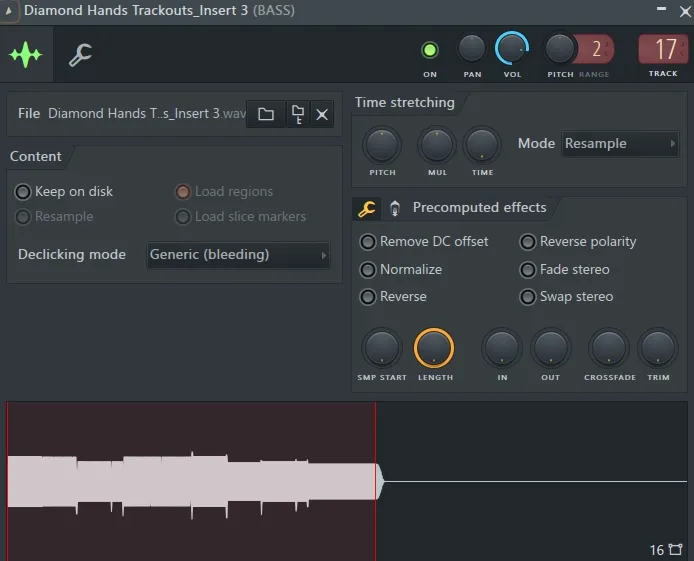Toggle the Content Resample option

54,217
